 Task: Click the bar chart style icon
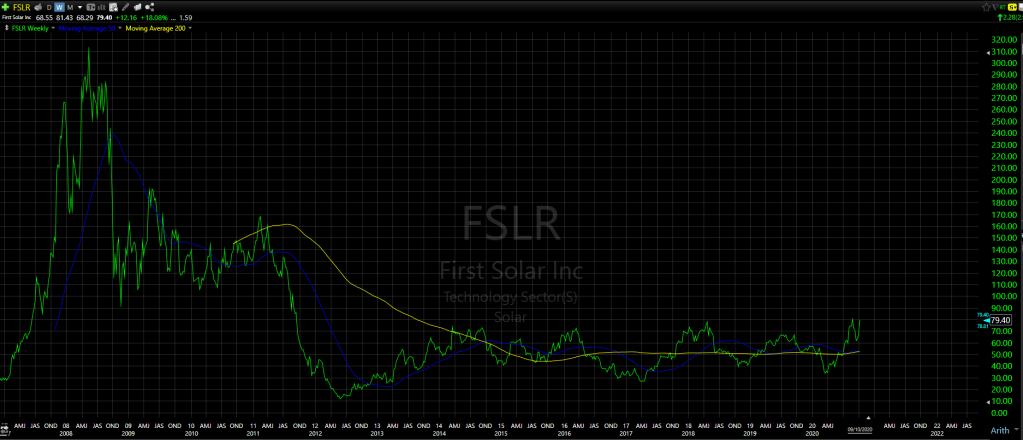pos(101,7)
